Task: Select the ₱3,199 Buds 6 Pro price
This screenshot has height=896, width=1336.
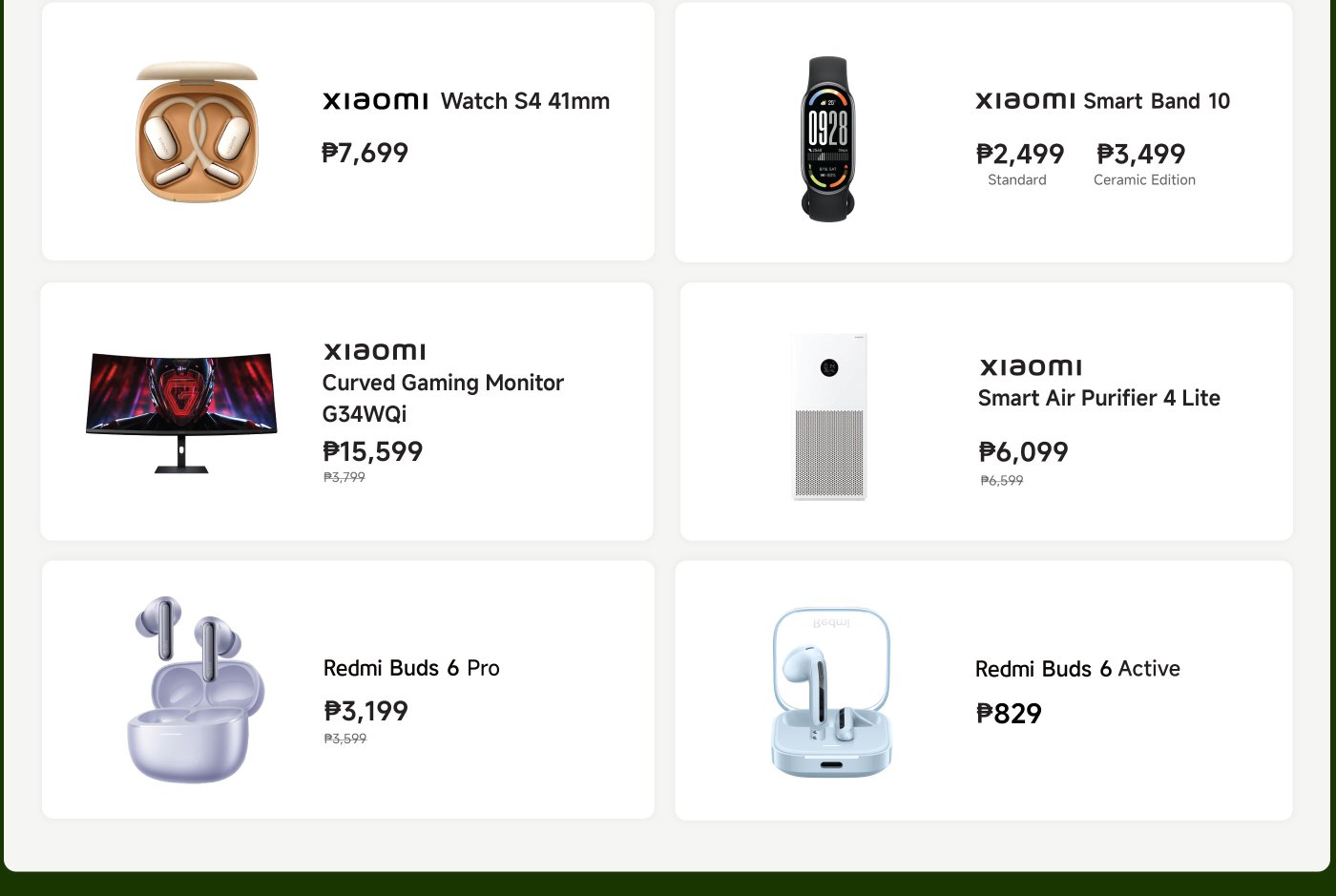Action: coord(366,711)
